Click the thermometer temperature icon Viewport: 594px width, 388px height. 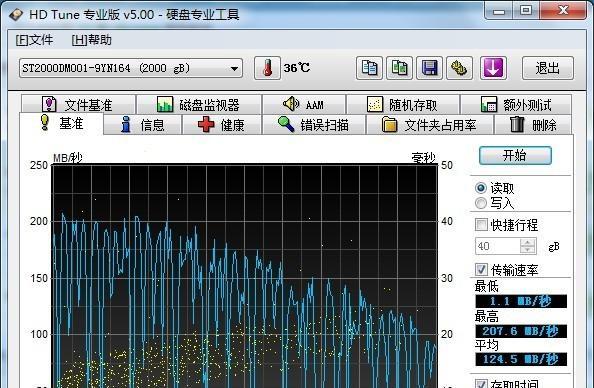tap(267, 68)
